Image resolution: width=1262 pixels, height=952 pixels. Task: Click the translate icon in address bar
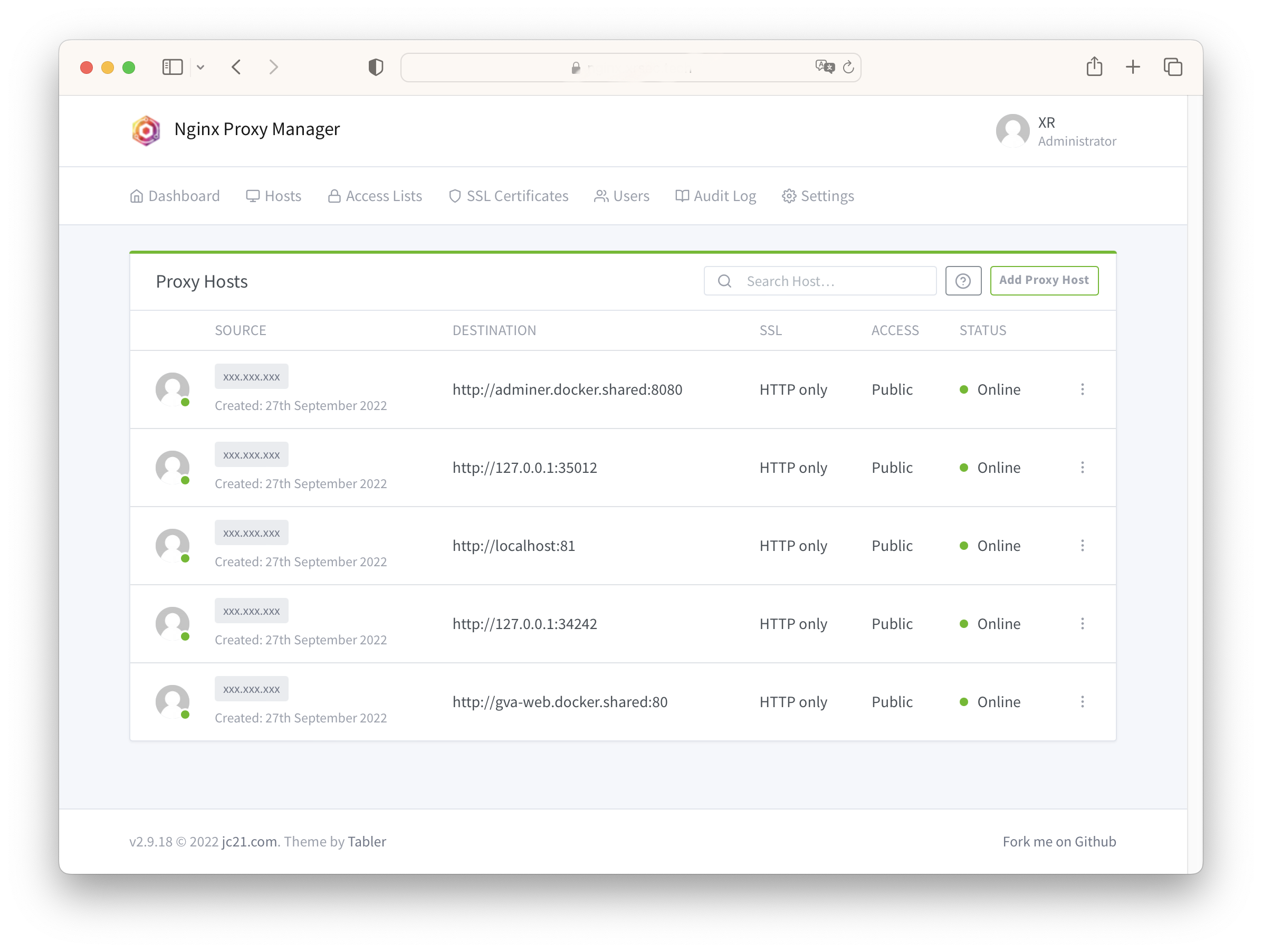pyautogui.click(x=825, y=68)
